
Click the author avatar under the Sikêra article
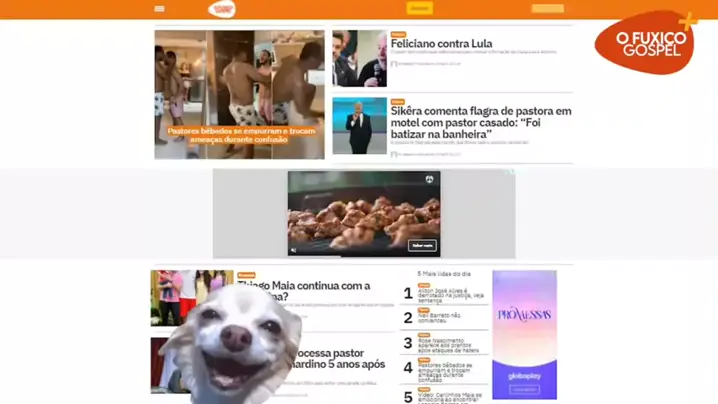coord(394,154)
